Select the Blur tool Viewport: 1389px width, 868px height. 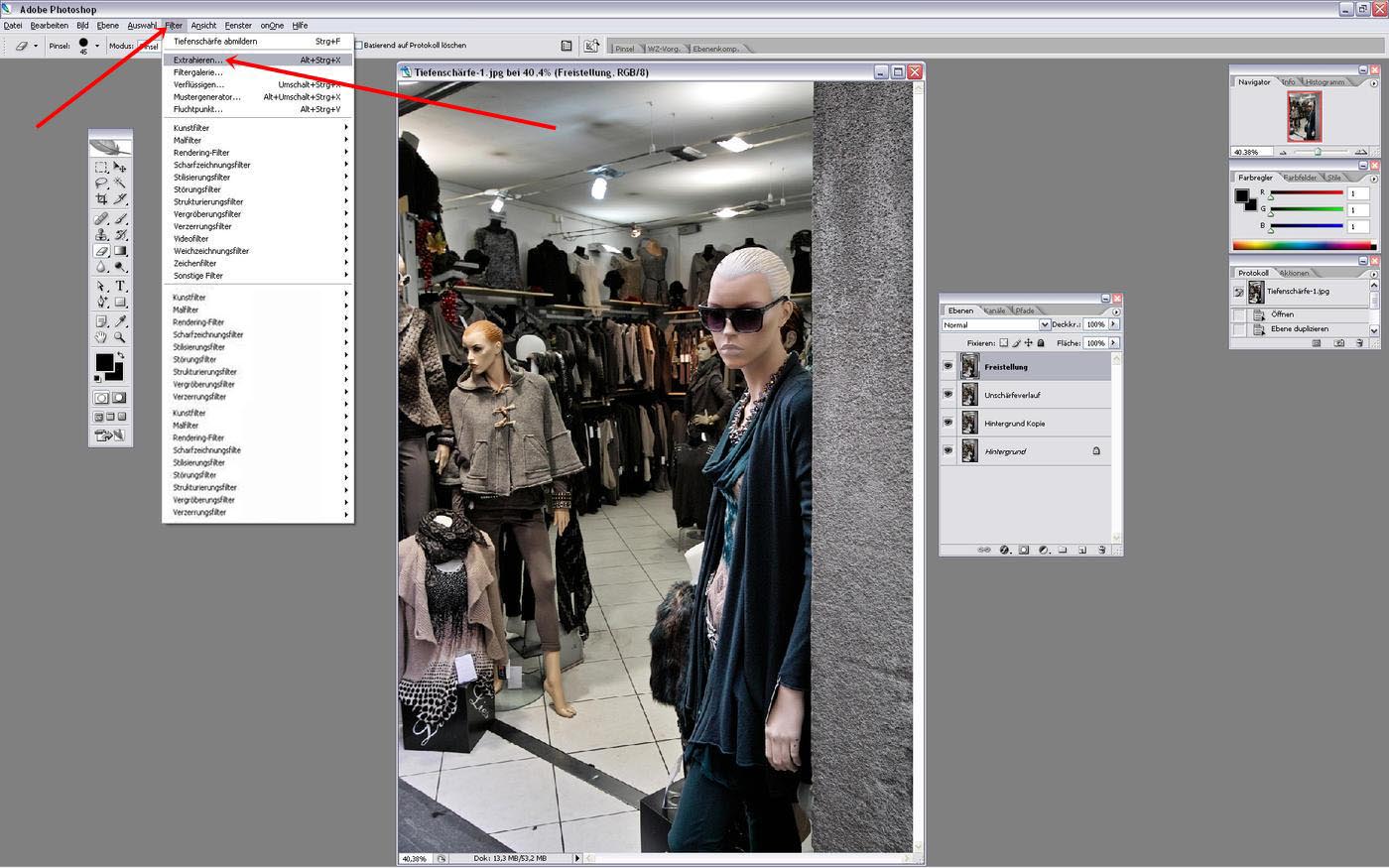[x=100, y=266]
